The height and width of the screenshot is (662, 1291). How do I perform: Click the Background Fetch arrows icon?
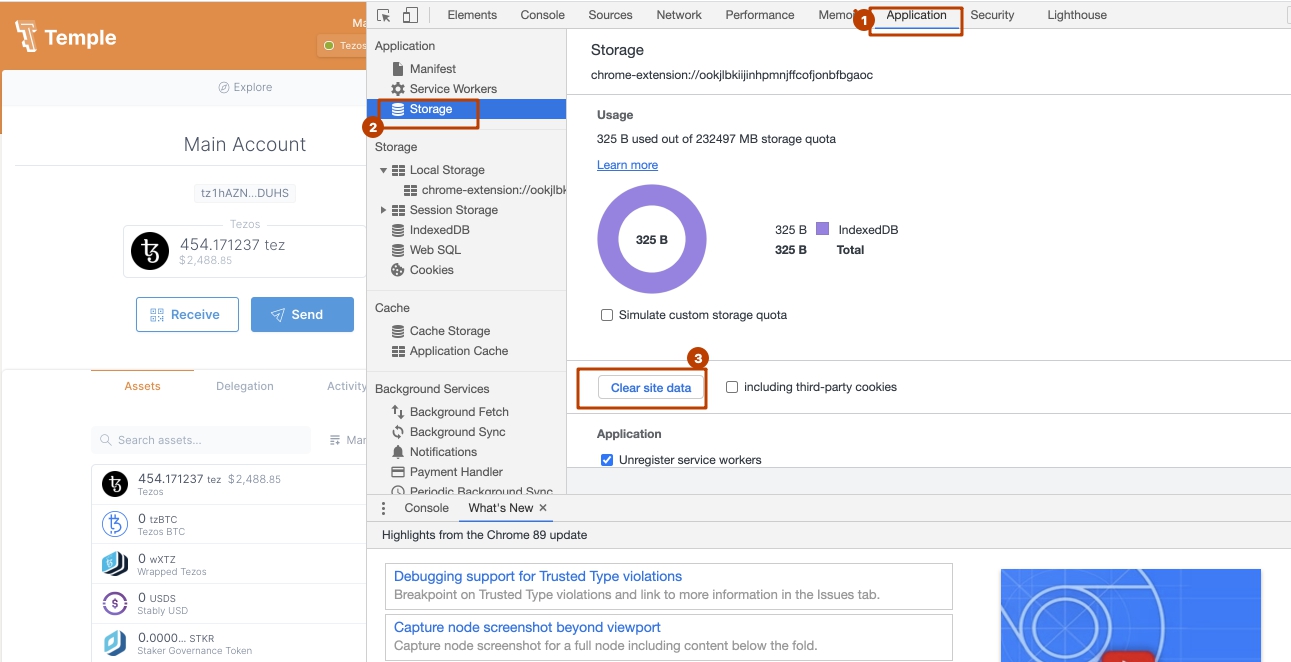398,412
